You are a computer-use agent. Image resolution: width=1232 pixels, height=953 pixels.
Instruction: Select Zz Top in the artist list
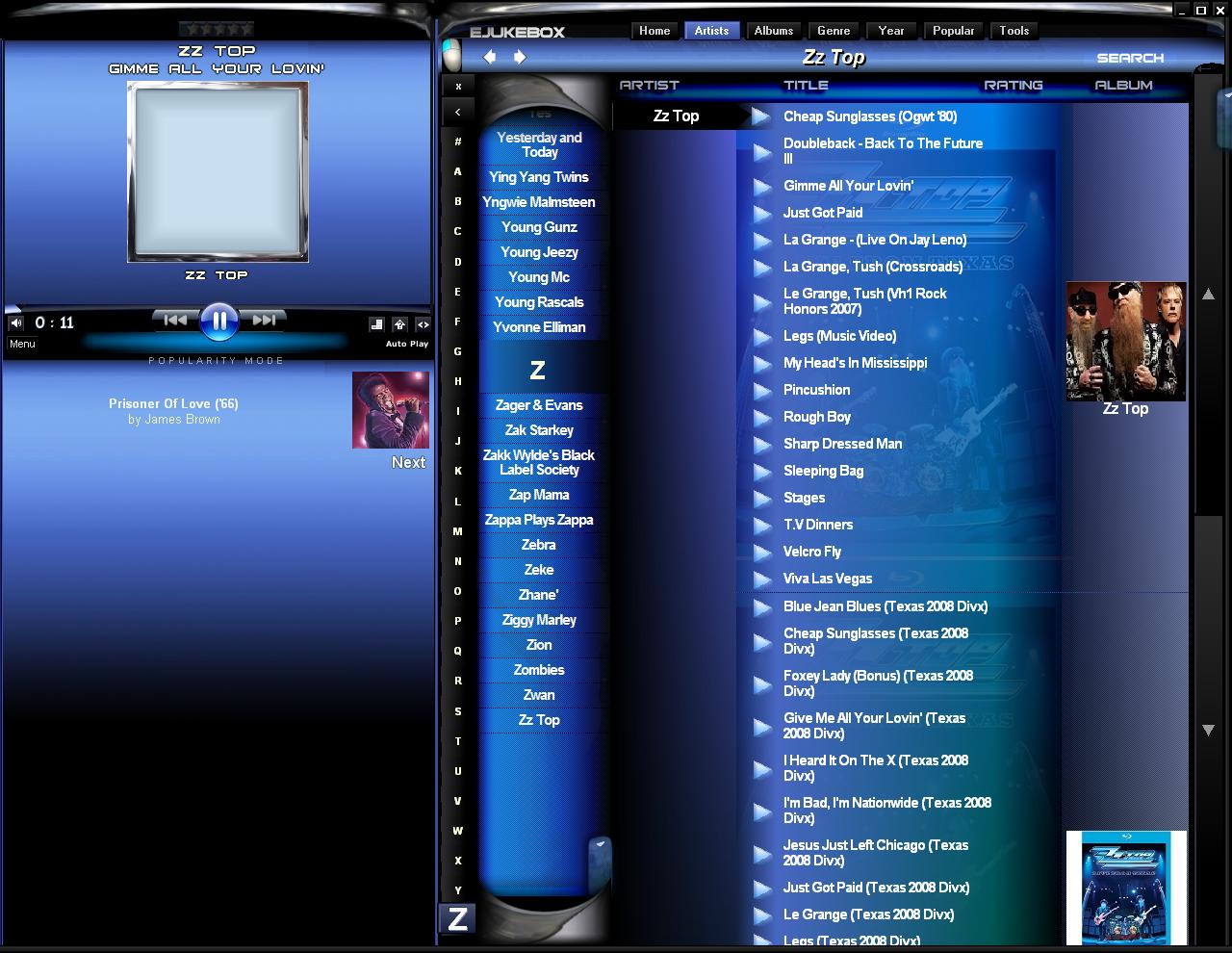(539, 720)
